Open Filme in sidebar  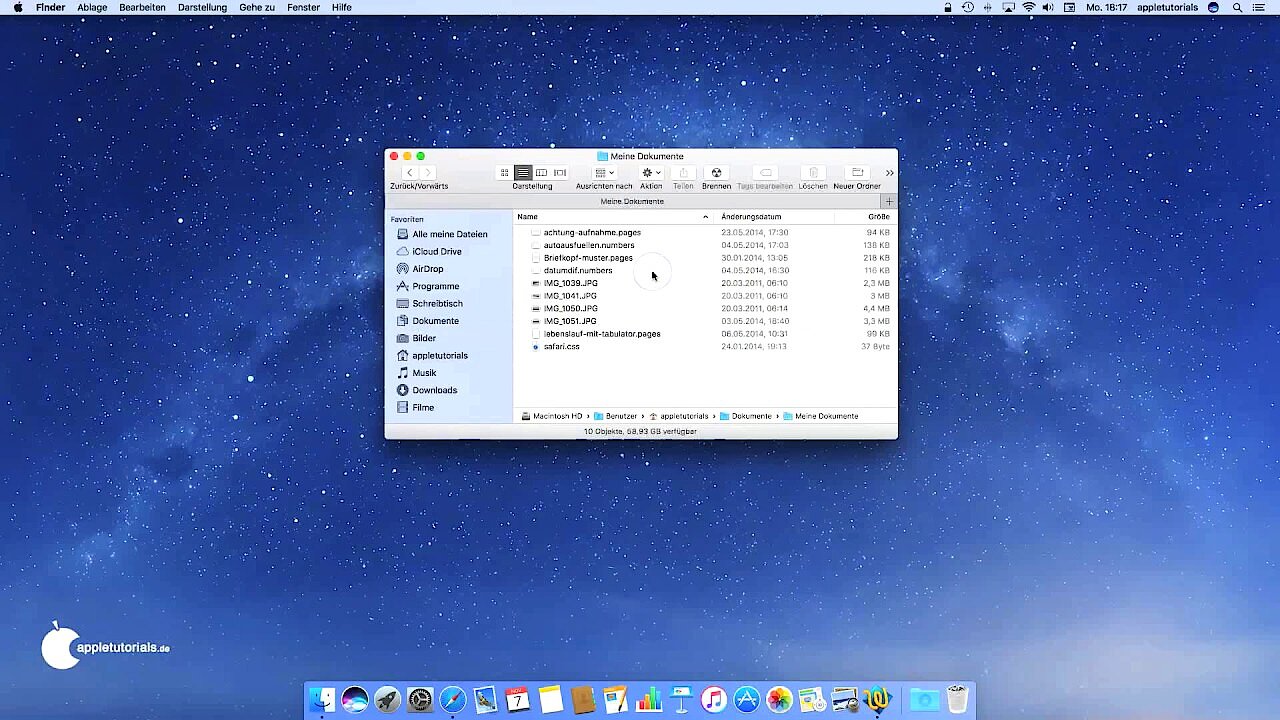click(x=416, y=408)
